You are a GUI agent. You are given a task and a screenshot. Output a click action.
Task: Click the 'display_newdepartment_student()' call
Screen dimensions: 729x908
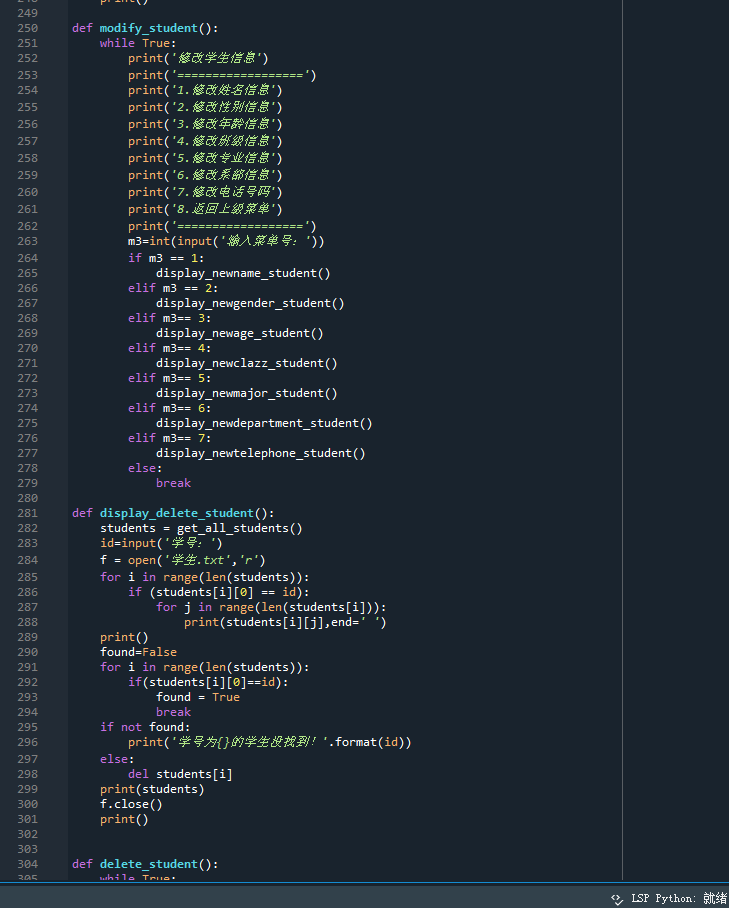tap(264, 423)
